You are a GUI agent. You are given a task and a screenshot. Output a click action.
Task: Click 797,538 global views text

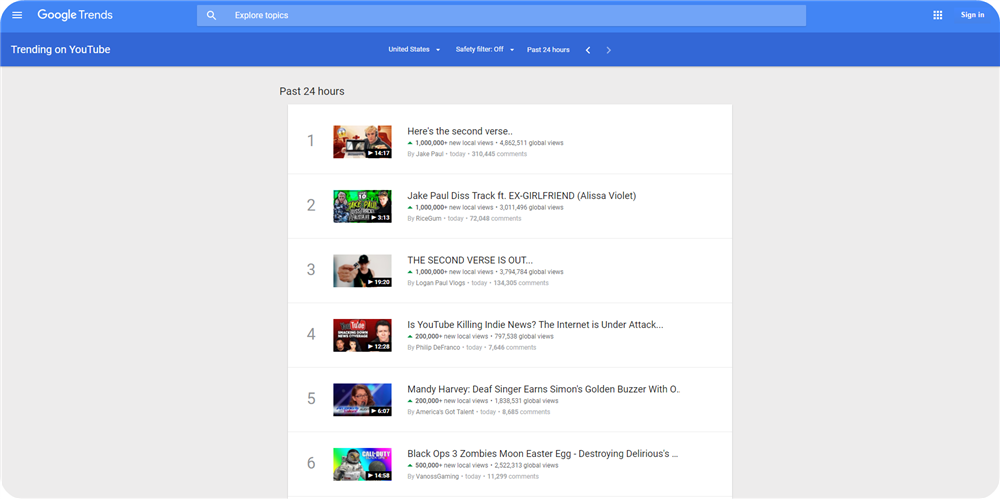click(524, 336)
